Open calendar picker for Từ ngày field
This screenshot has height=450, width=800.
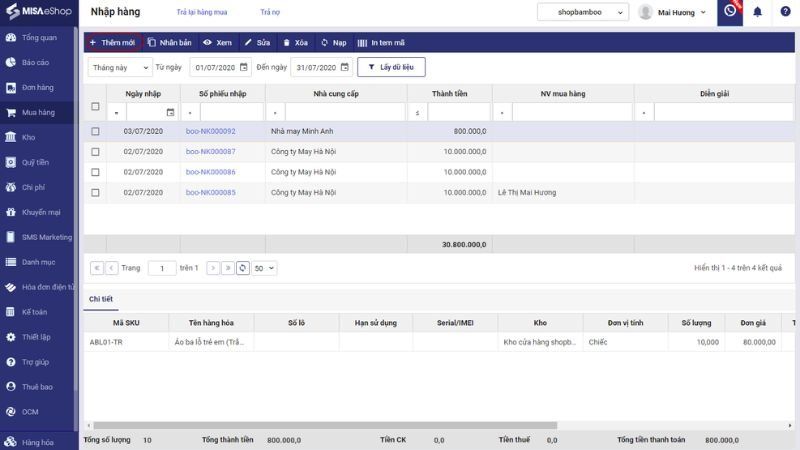coord(243,67)
